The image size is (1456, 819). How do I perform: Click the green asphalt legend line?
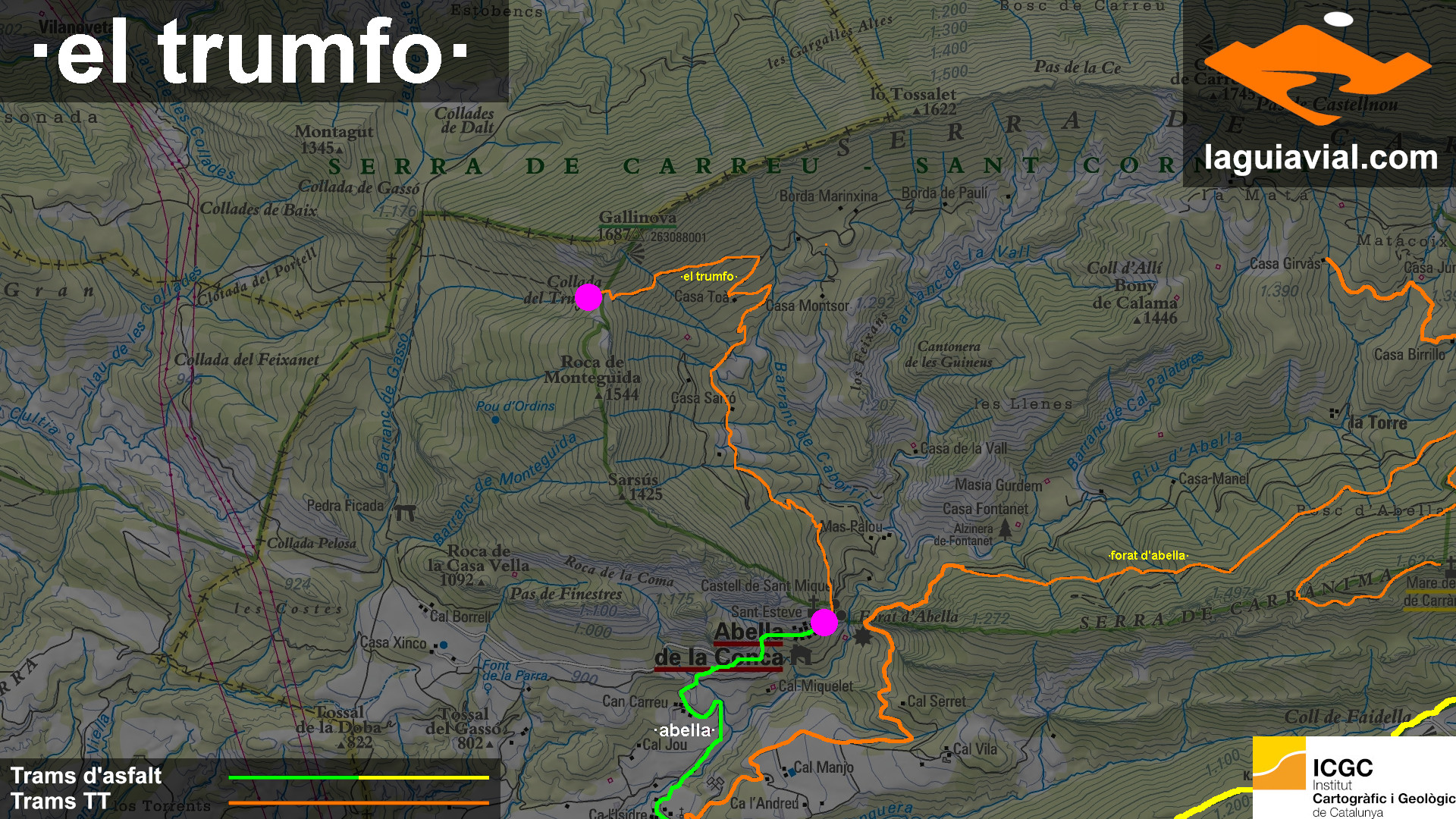coord(293,777)
